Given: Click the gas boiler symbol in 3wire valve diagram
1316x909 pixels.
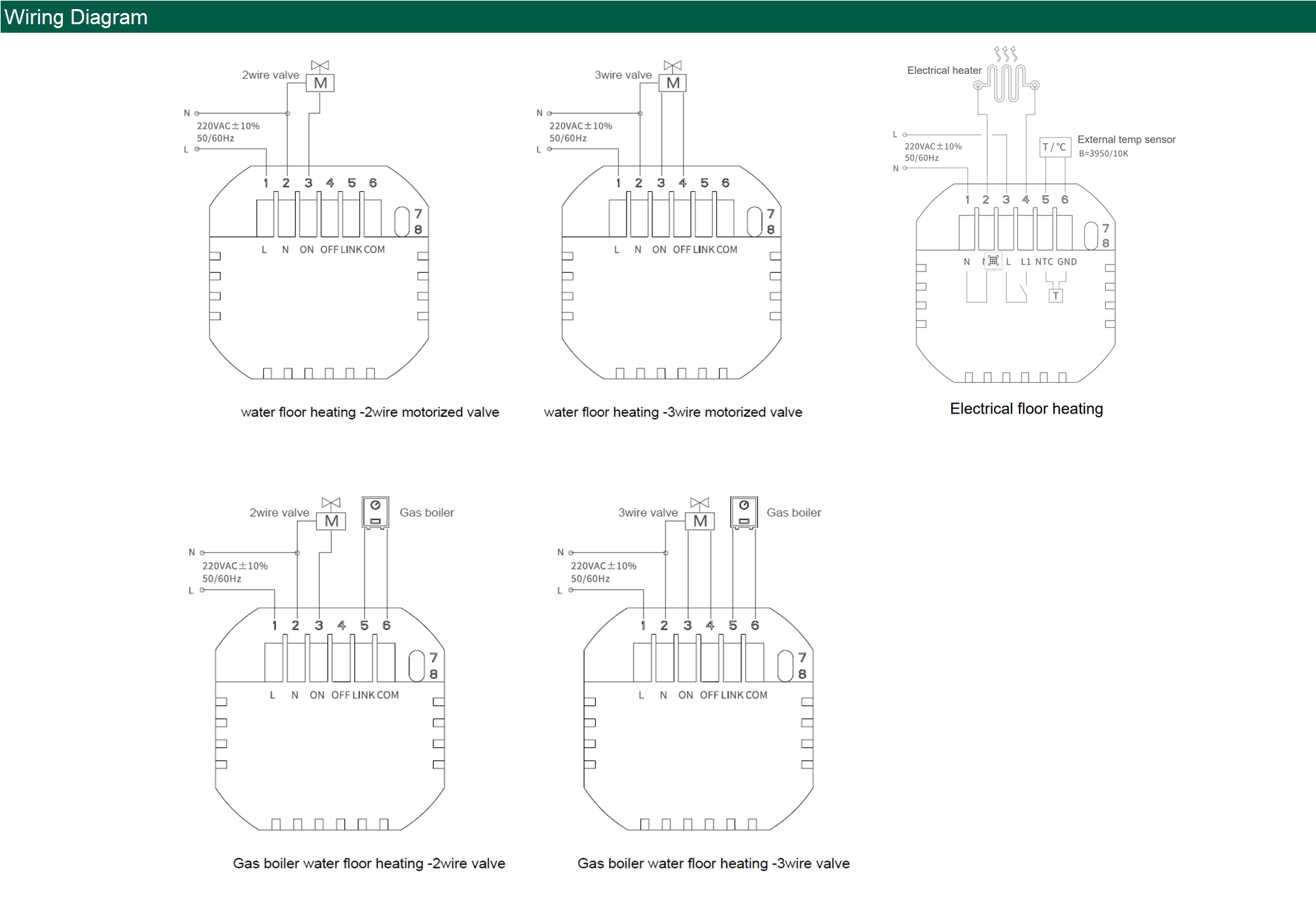Looking at the screenshot, I should tap(744, 512).
